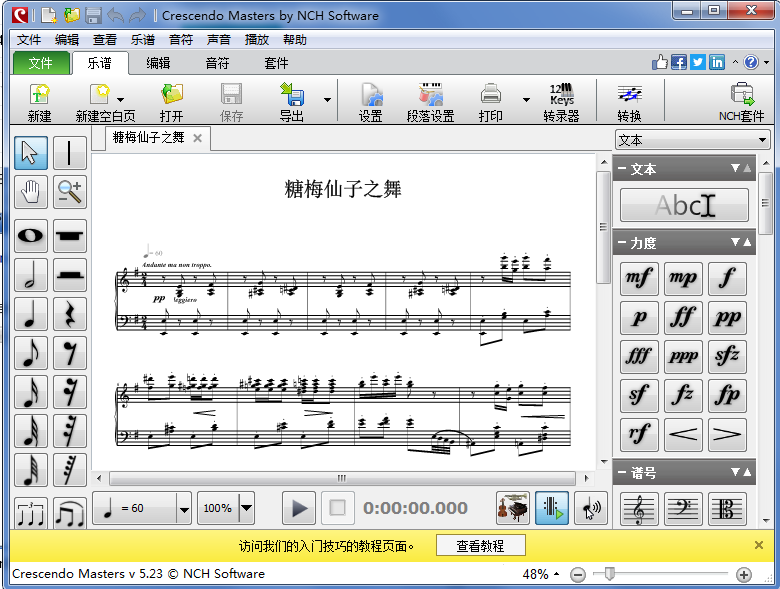Insert a triplet grouping
Viewport: 780px width, 589px height.
point(31,513)
